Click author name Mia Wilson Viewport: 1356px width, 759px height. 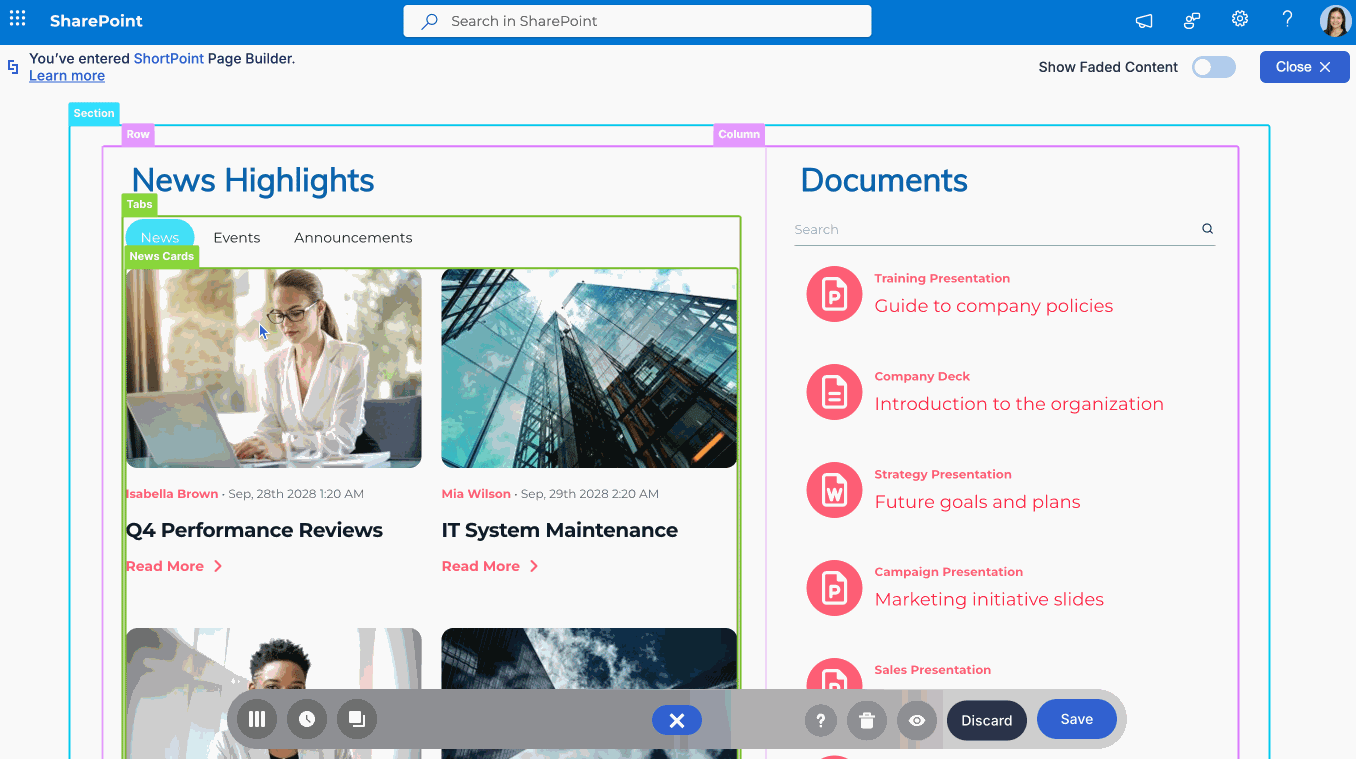point(476,494)
